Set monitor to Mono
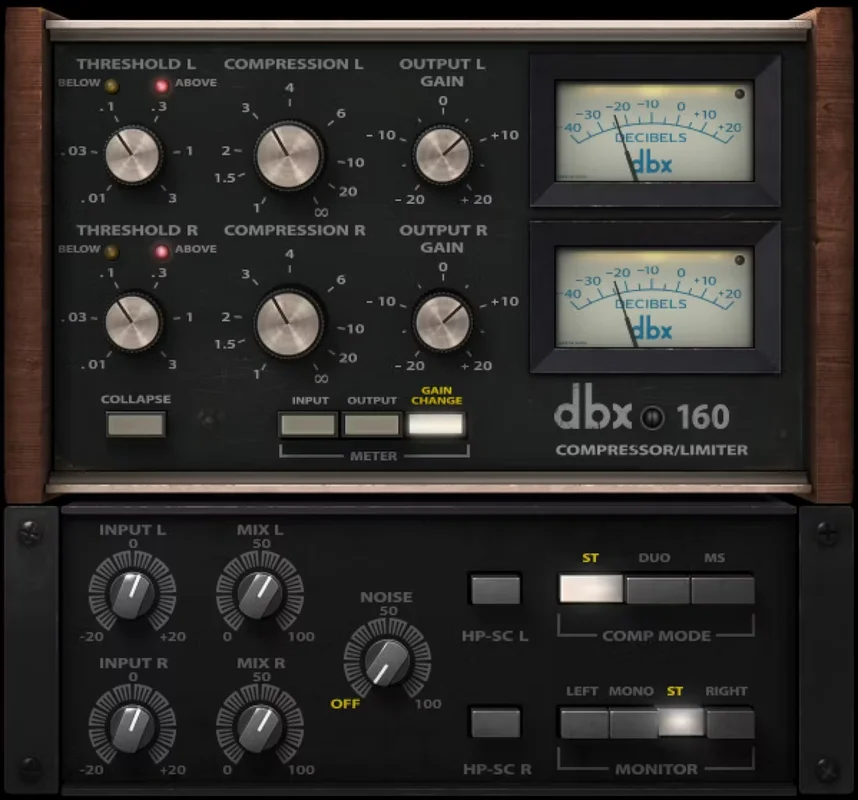 [633, 723]
